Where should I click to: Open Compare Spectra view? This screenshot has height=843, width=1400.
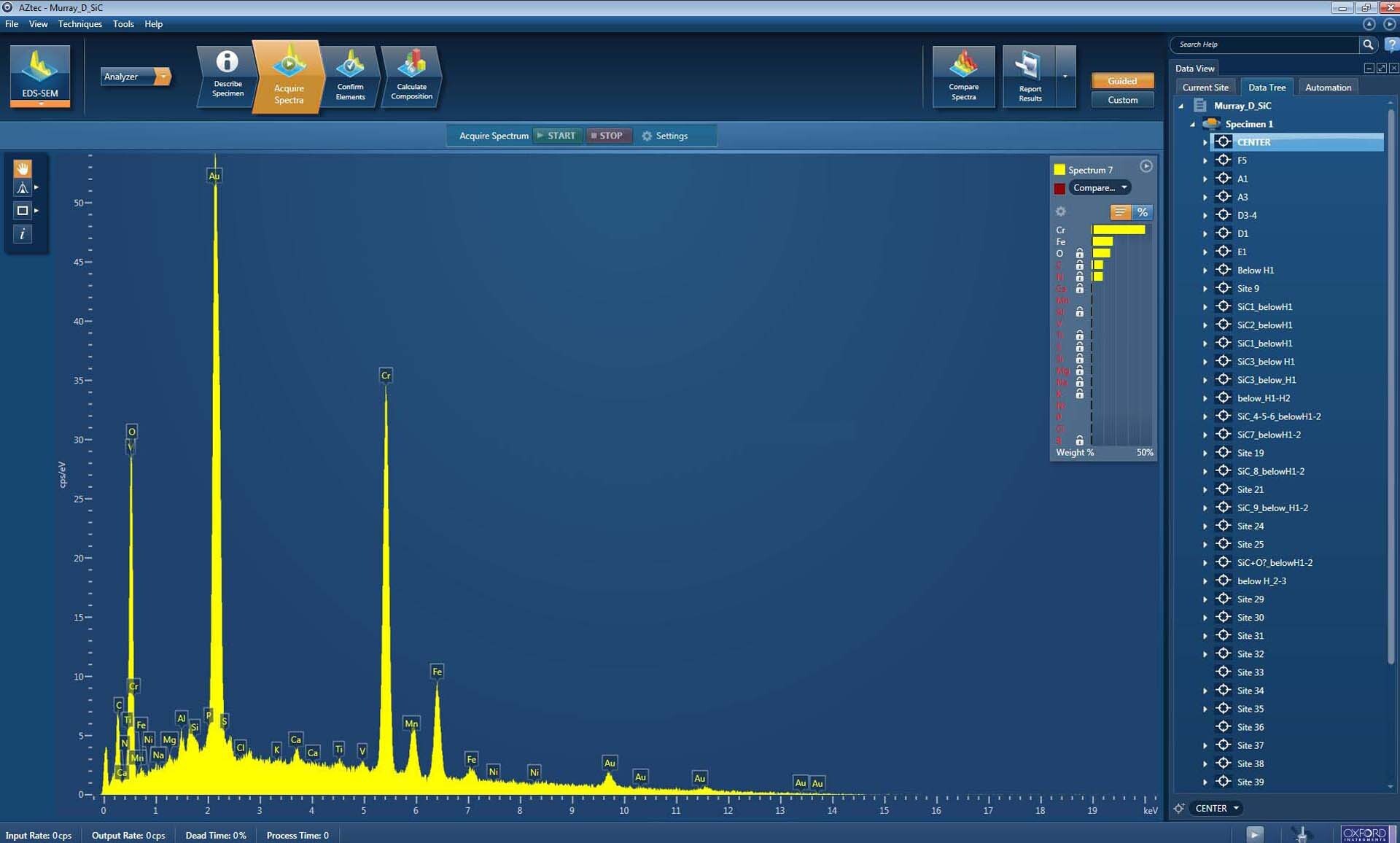(963, 77)
